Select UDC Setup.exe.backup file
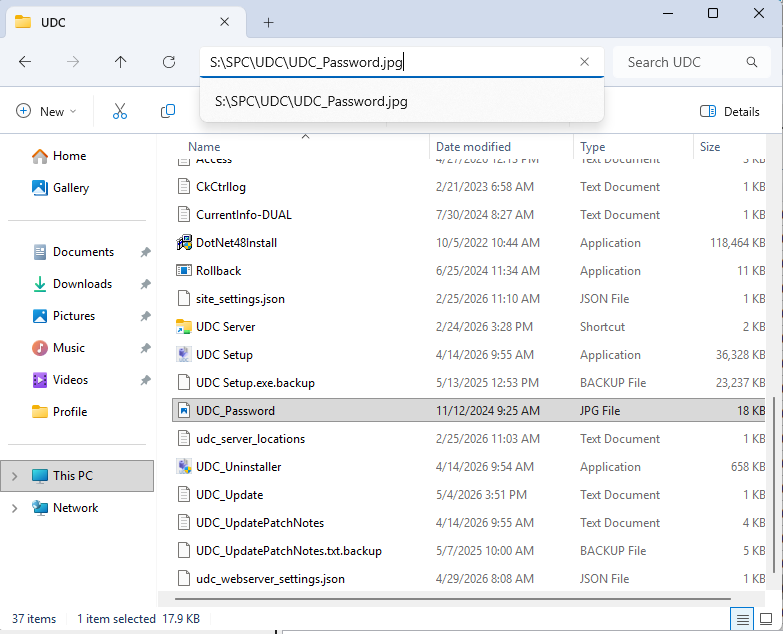The height and width of the screenshot is (634, 783). [255, 382]
